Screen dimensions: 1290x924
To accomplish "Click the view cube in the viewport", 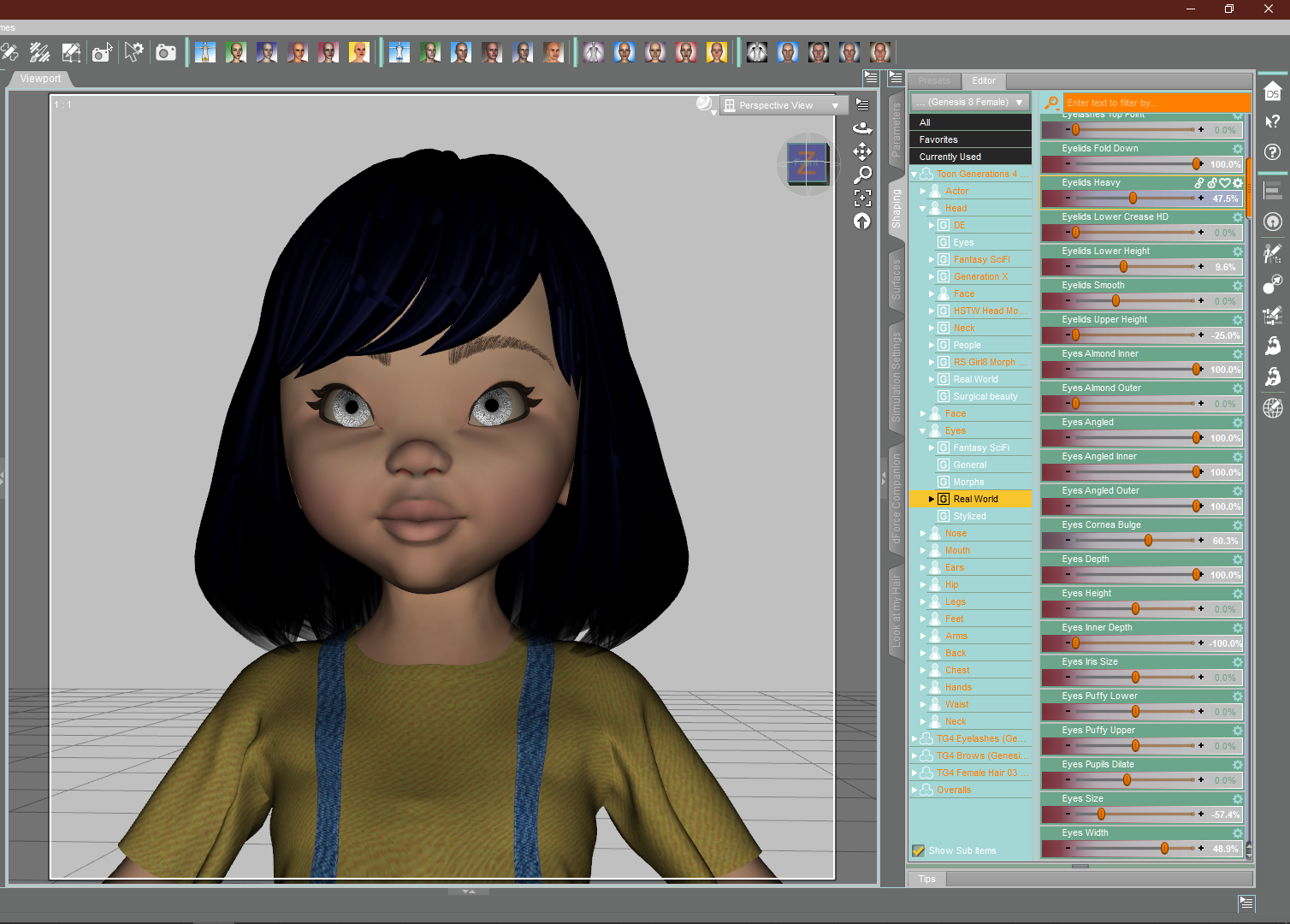I will pos(807,163).
